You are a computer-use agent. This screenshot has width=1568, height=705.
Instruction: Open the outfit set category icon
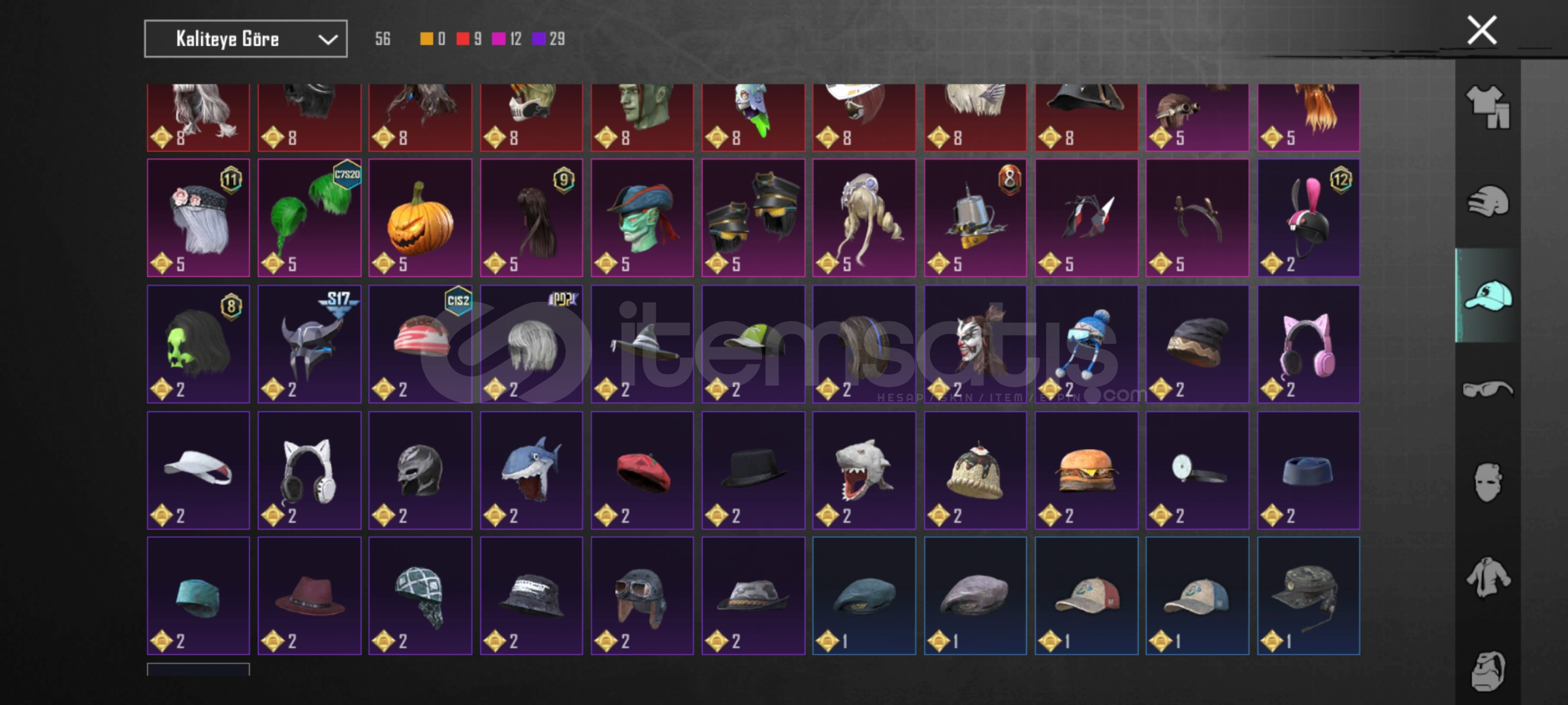pyautogui.click(x=1488, y=107)
